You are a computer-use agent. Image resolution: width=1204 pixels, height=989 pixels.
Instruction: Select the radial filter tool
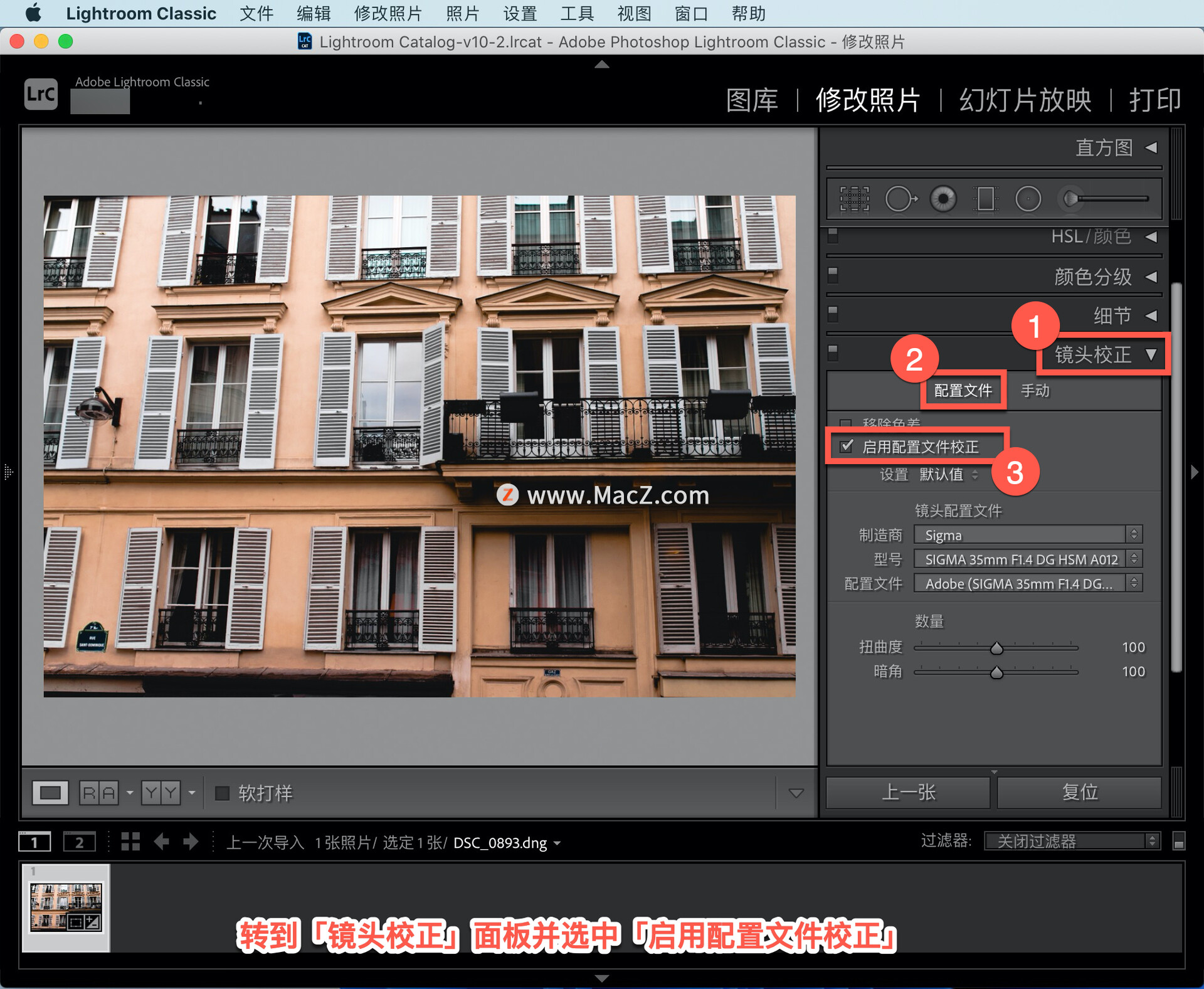pos(1028,199)
